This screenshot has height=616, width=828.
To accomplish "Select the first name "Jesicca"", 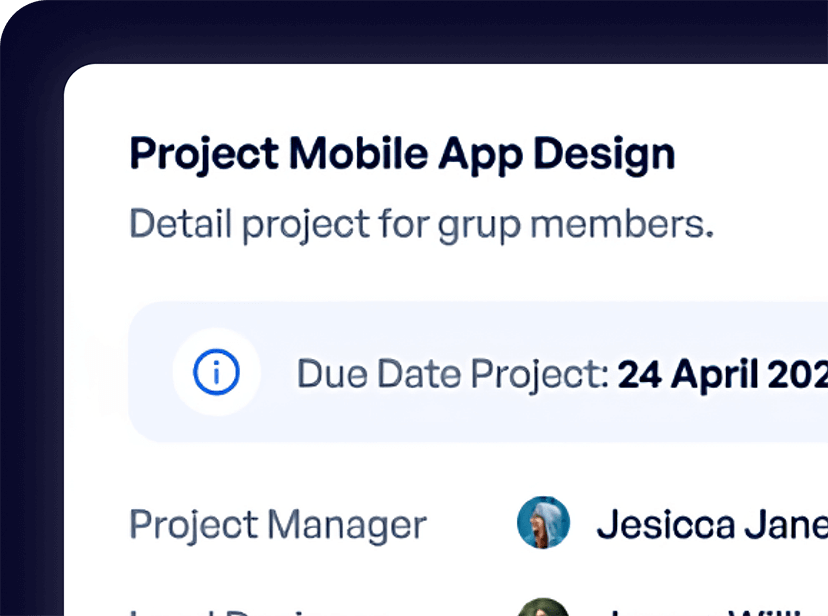I will click(661, 524).
